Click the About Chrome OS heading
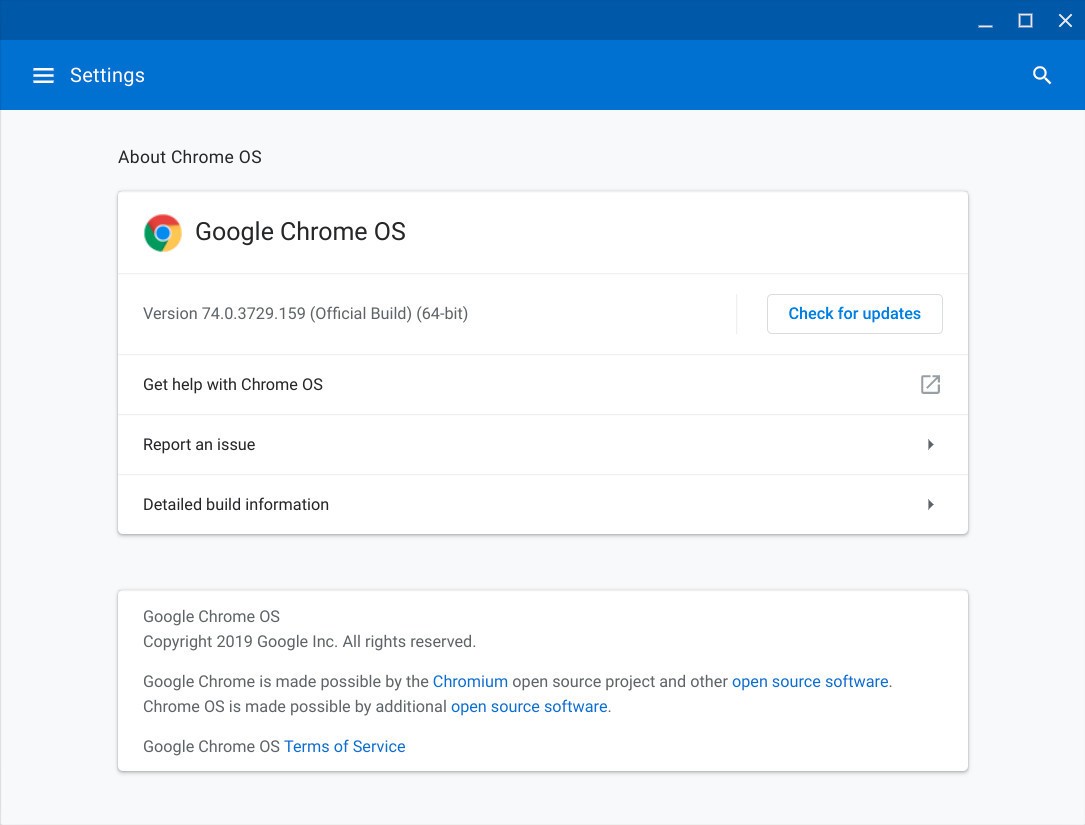 190,157
